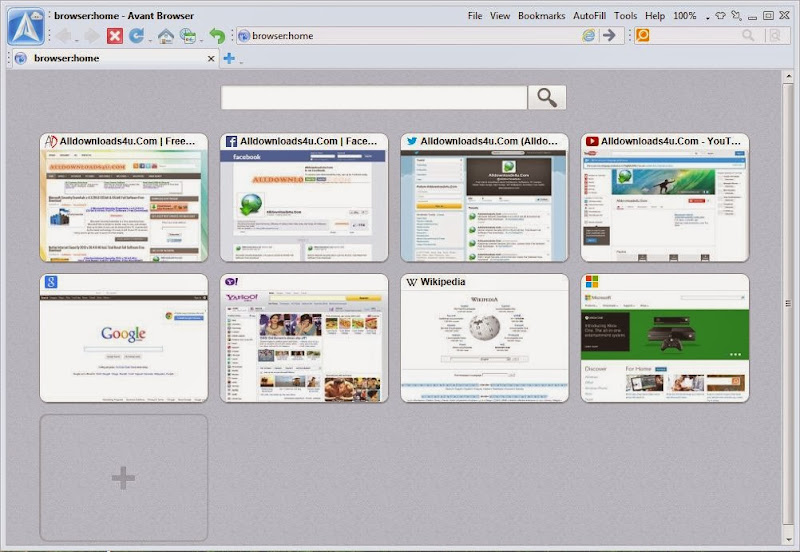Open the Yahoo speed-dial thumbnail

click(x=304, y=338)
